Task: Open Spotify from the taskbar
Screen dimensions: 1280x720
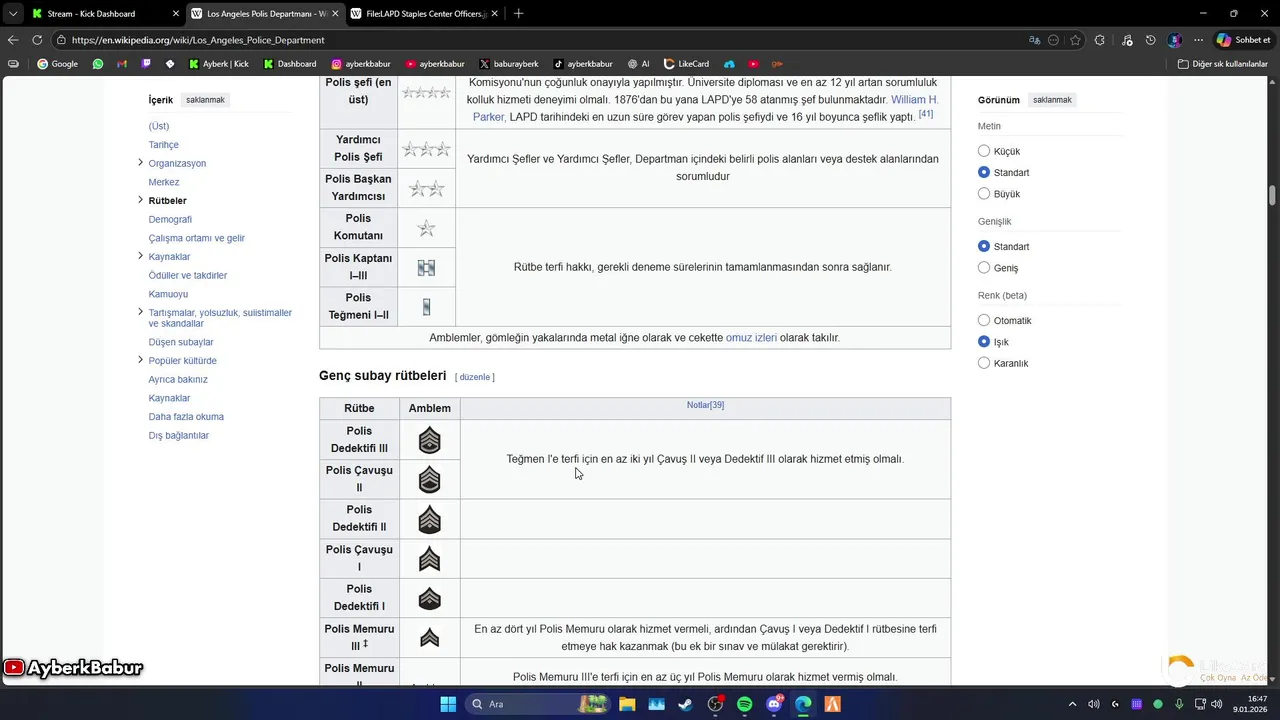Action: click(x=744, y=704)
